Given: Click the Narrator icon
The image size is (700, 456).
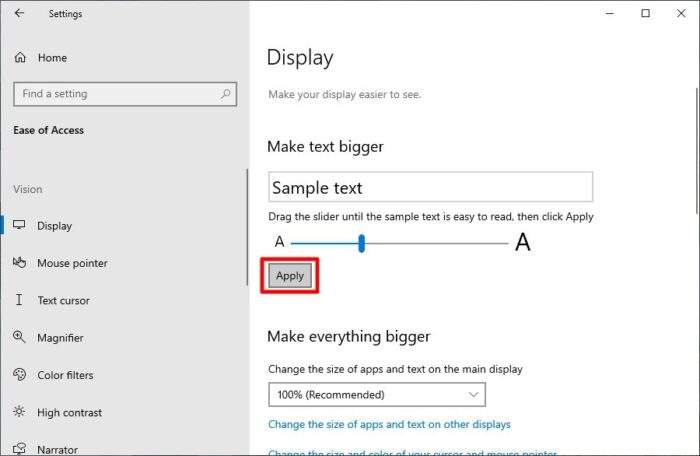Looking at the screenshot, I should point(19,448).
